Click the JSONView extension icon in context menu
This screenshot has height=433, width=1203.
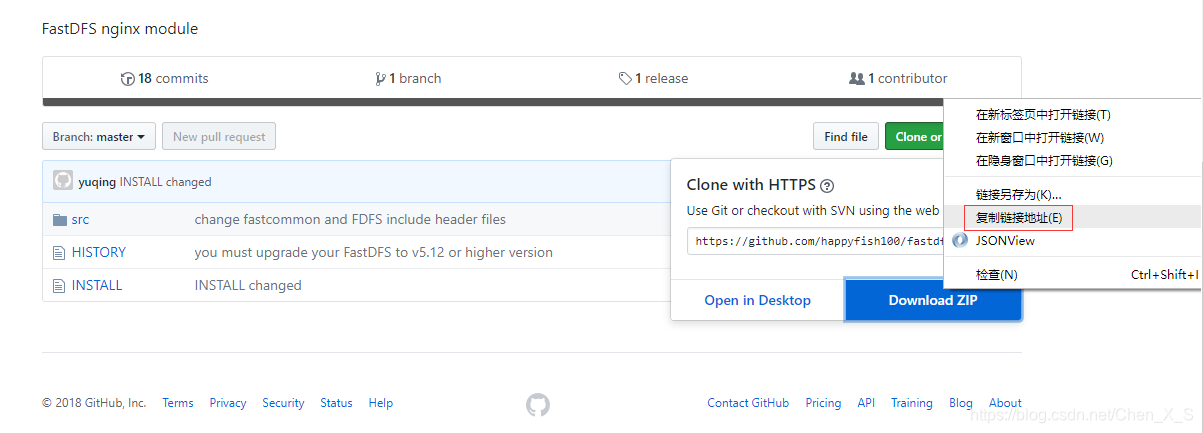click(x=960, y=240)
